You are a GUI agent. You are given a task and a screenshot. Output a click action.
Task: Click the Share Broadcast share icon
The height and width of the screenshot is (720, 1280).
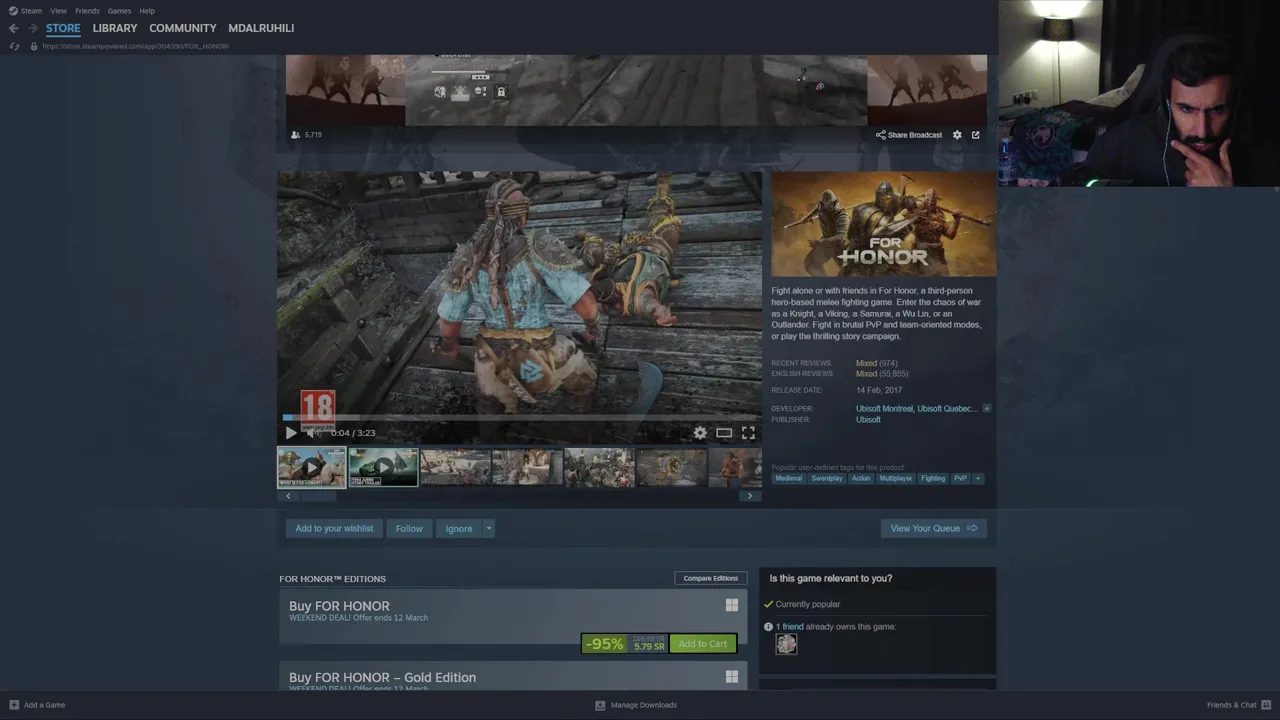tap(880, 135)
